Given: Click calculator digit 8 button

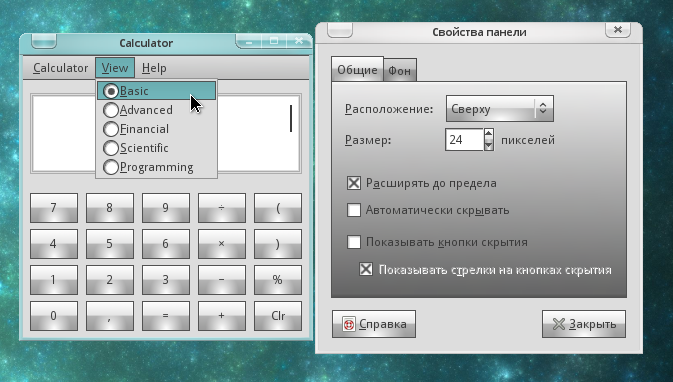Looking at the screenshot, I should [x=110, y=208].
